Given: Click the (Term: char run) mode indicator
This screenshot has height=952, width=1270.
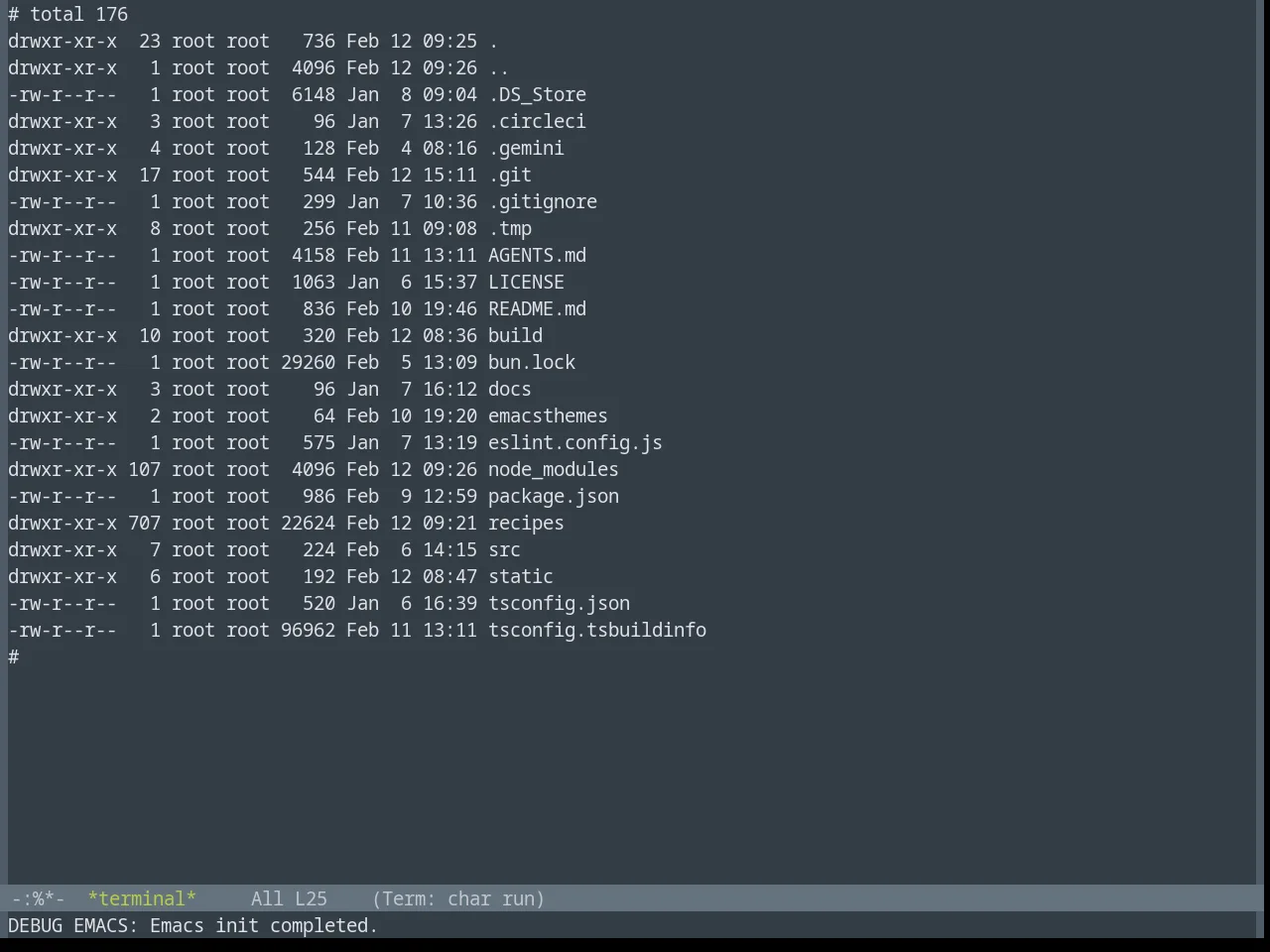Looking at the screenshot, I should pyautogui.click(x=458, y=898).
